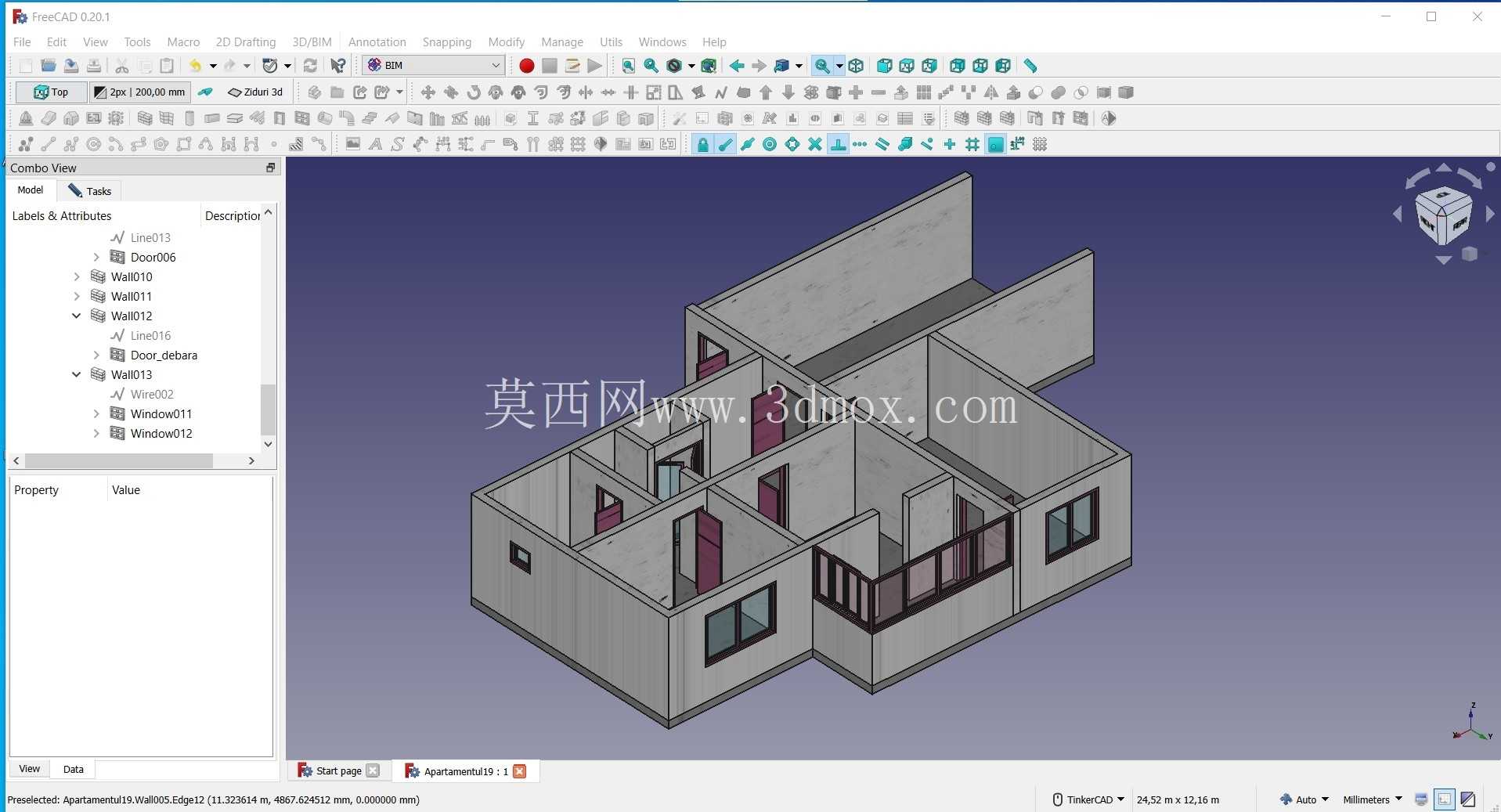Click the What's This help cursor icon
This screenshot has width=1501, height=812.
click(x=338, y=66)
